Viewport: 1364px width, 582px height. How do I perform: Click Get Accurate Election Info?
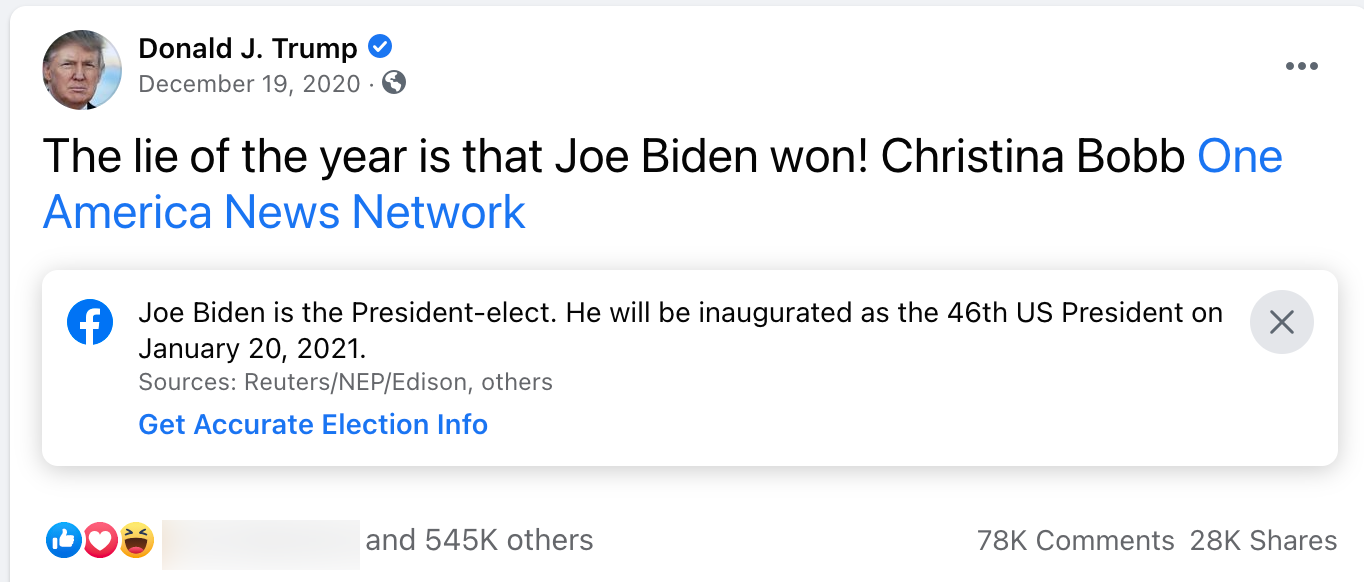[312, 424]
